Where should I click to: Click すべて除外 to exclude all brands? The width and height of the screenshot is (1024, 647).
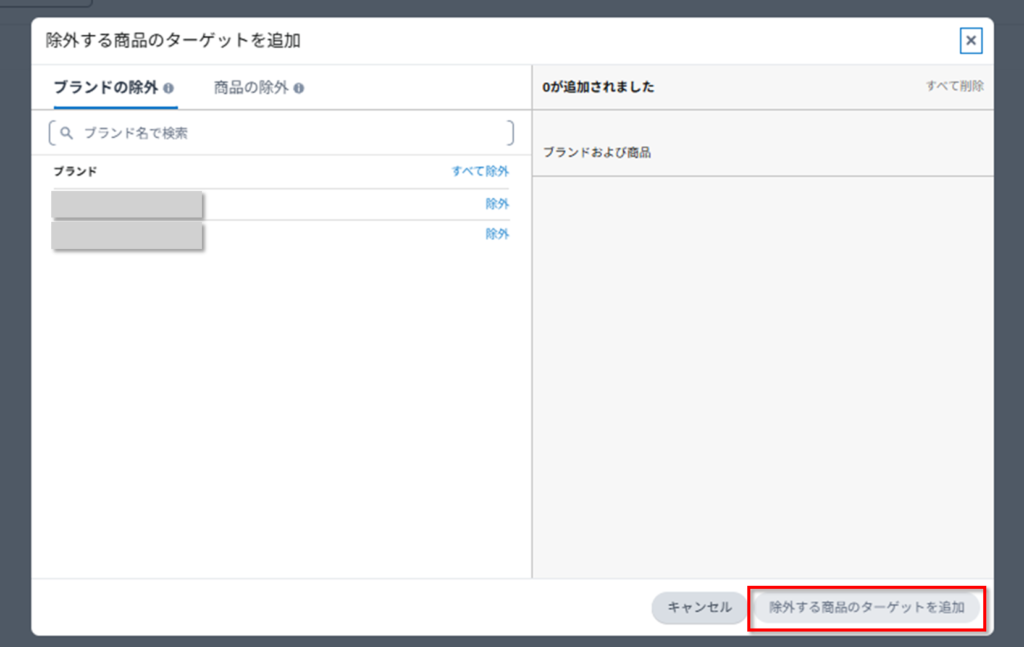click(480, 171)
